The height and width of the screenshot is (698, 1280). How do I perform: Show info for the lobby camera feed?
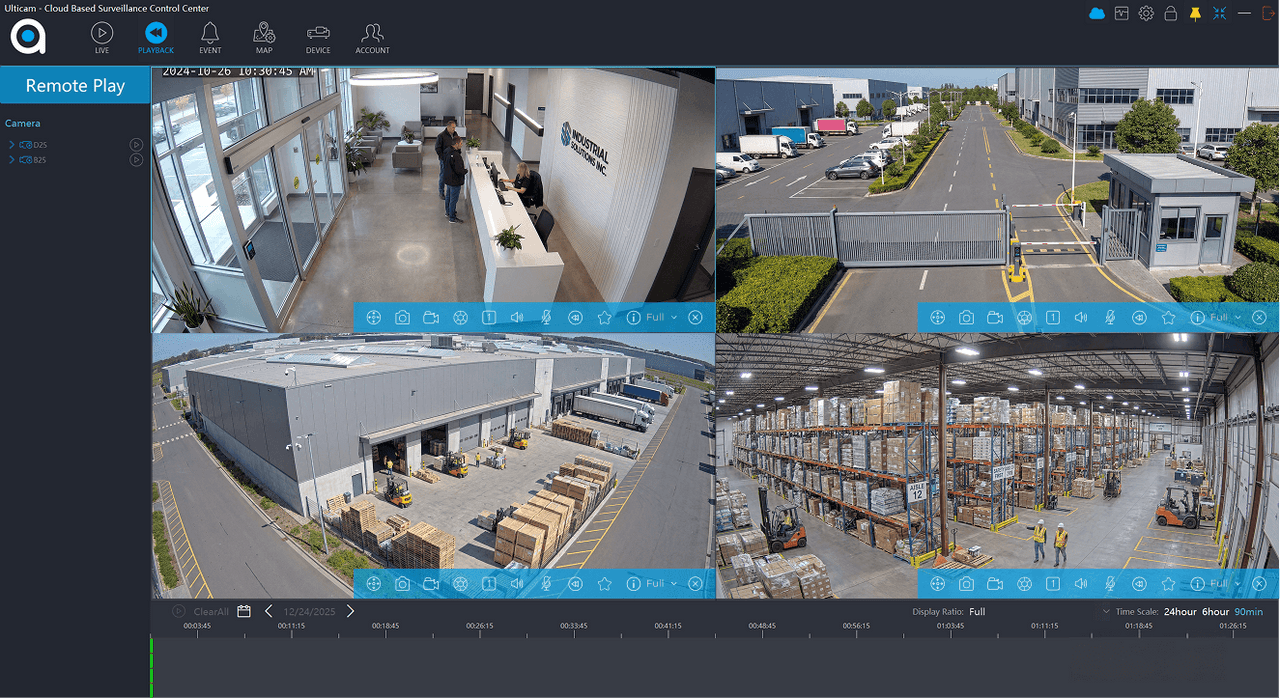(x=633, y=317)
